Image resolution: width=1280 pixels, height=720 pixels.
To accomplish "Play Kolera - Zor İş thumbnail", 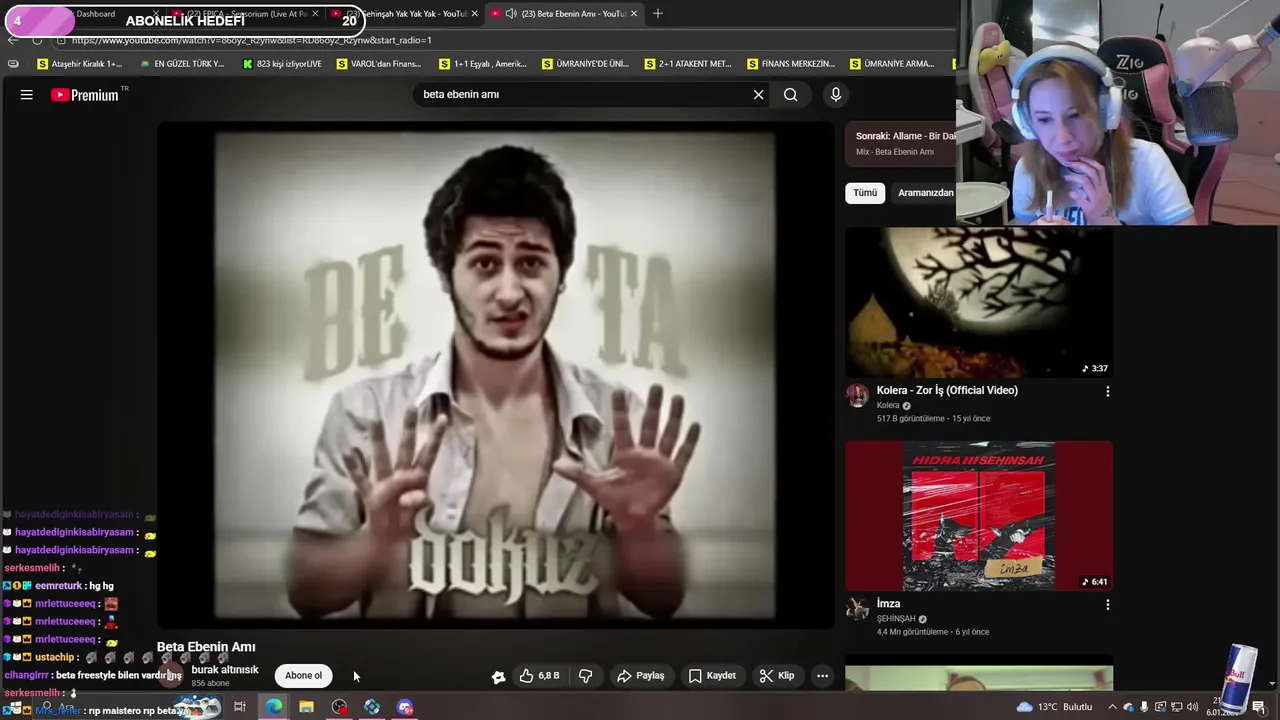I will coord(979,302).
